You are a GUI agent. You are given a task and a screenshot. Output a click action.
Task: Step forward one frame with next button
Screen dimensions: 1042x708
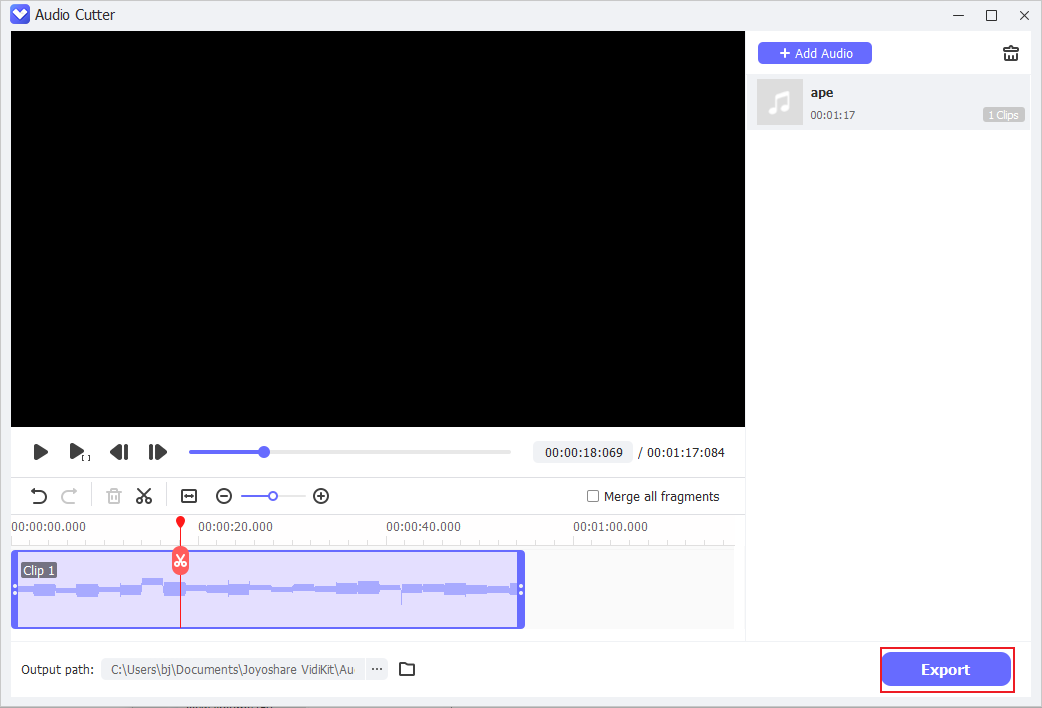click(157, 452)
